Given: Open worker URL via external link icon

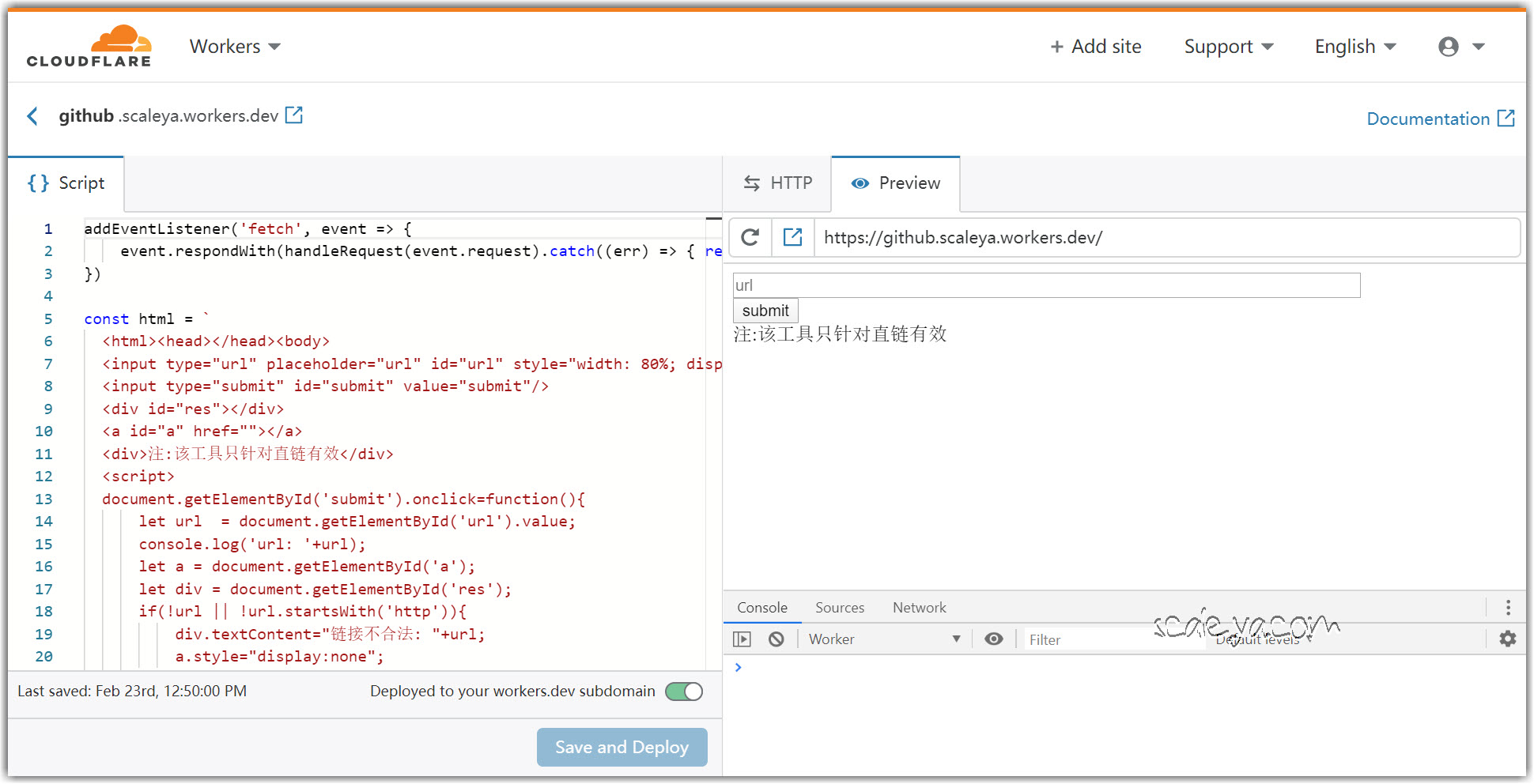Looking at the screenshot, I should (294, 115).
